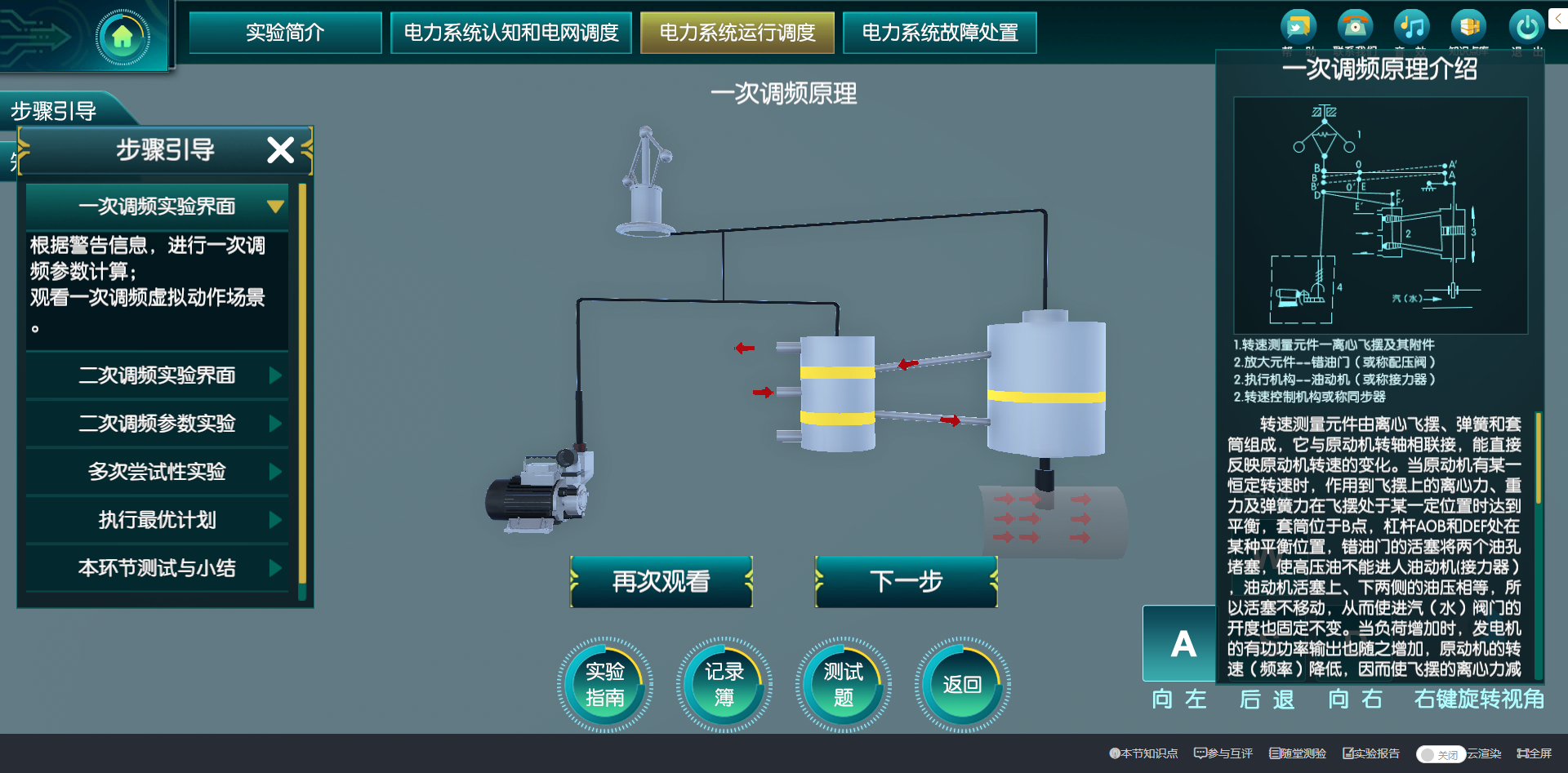Collapse the 一次调频实验界面 step section
Image resolution: width=1568 pixels, height=773 pixels.
point(157,206)
